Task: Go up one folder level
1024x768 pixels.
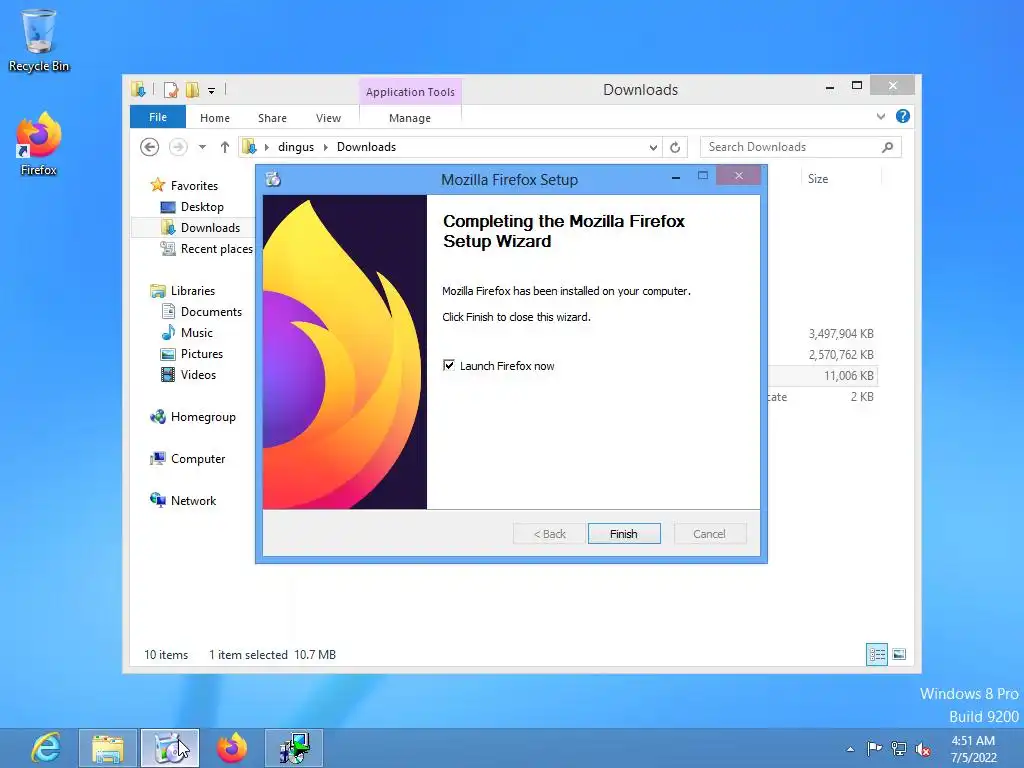Action: coord(225,147)
